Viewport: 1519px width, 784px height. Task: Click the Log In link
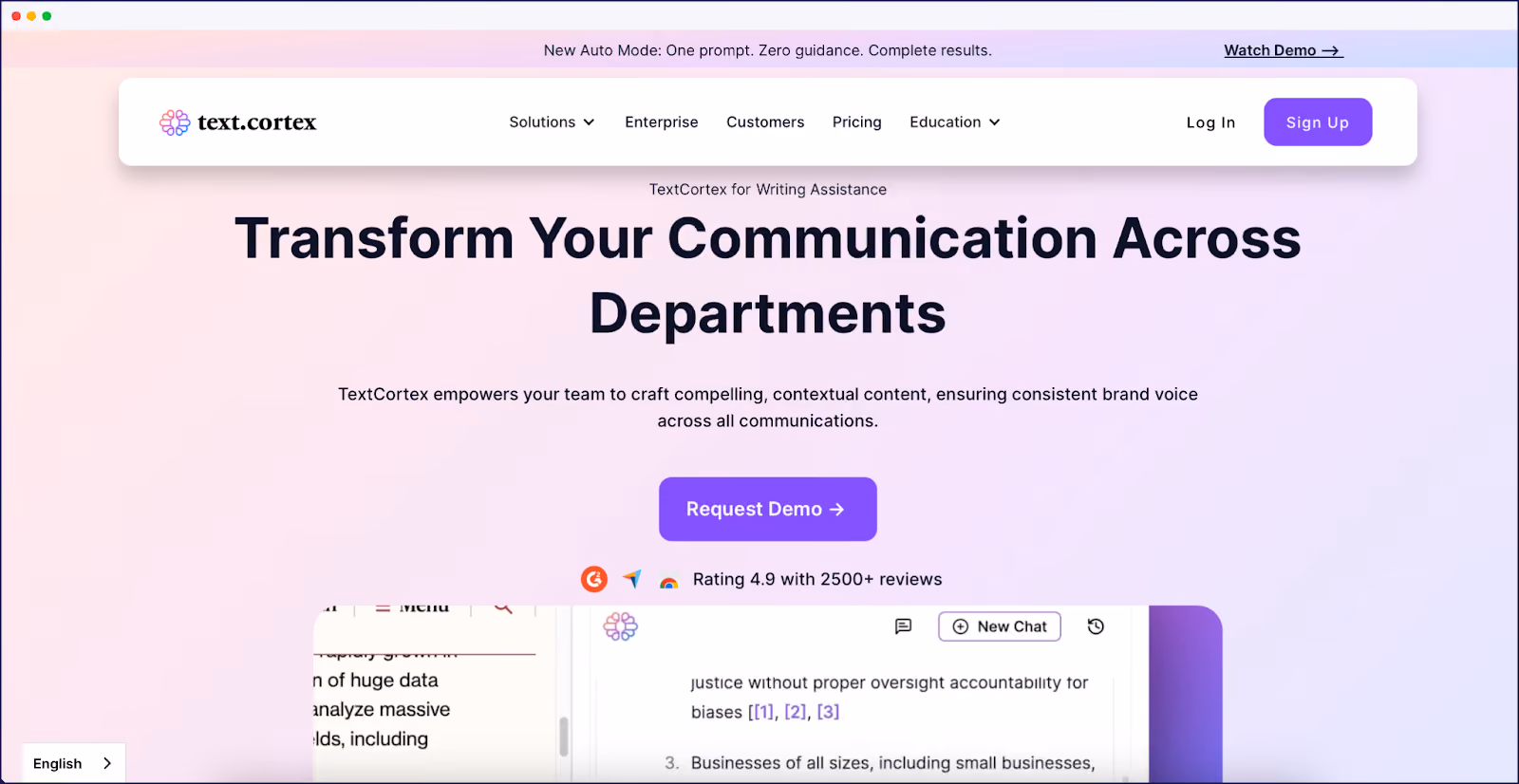[1210, 122]
